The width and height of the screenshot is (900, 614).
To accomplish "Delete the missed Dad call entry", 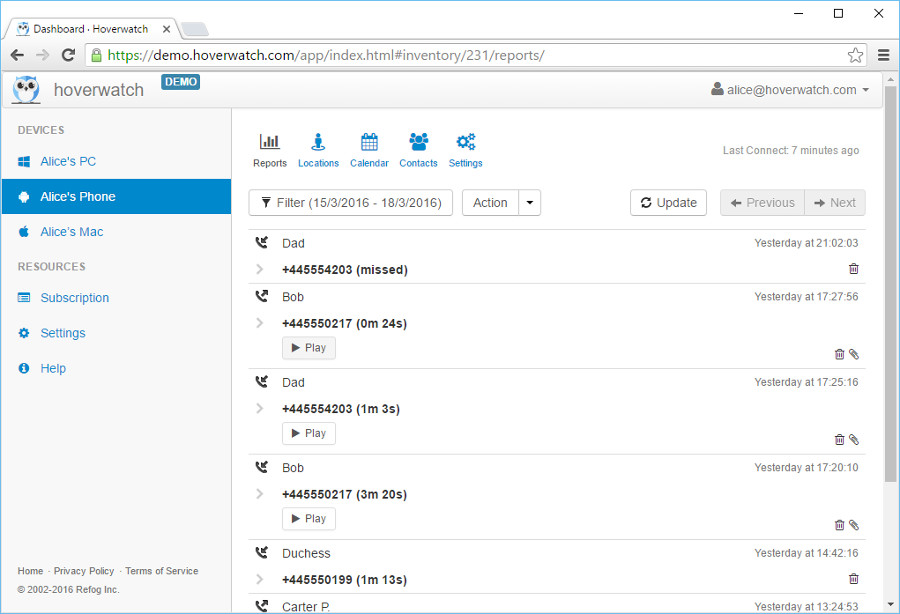I will 854,269.
